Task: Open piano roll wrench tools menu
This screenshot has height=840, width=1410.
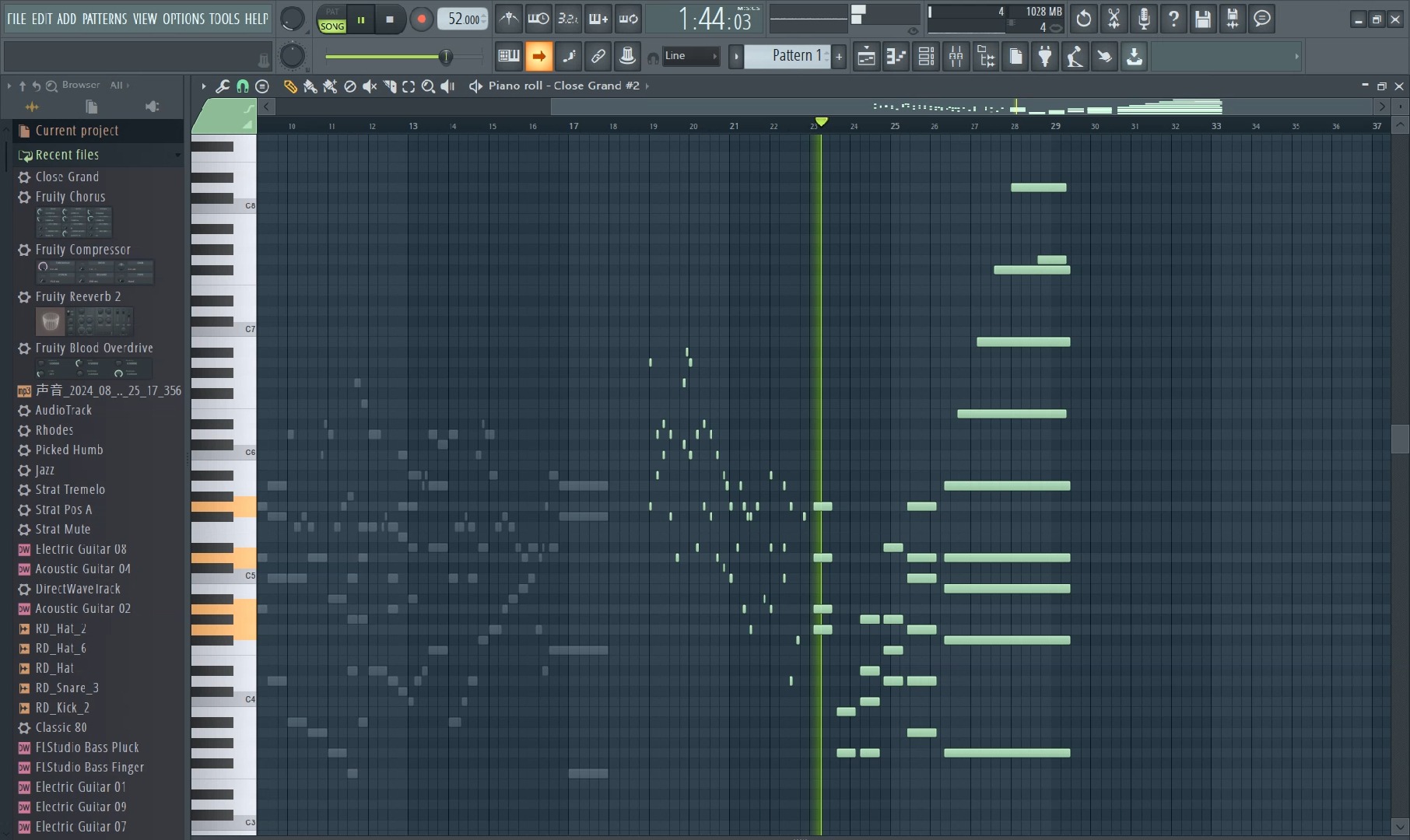Action: click(223, 86)
